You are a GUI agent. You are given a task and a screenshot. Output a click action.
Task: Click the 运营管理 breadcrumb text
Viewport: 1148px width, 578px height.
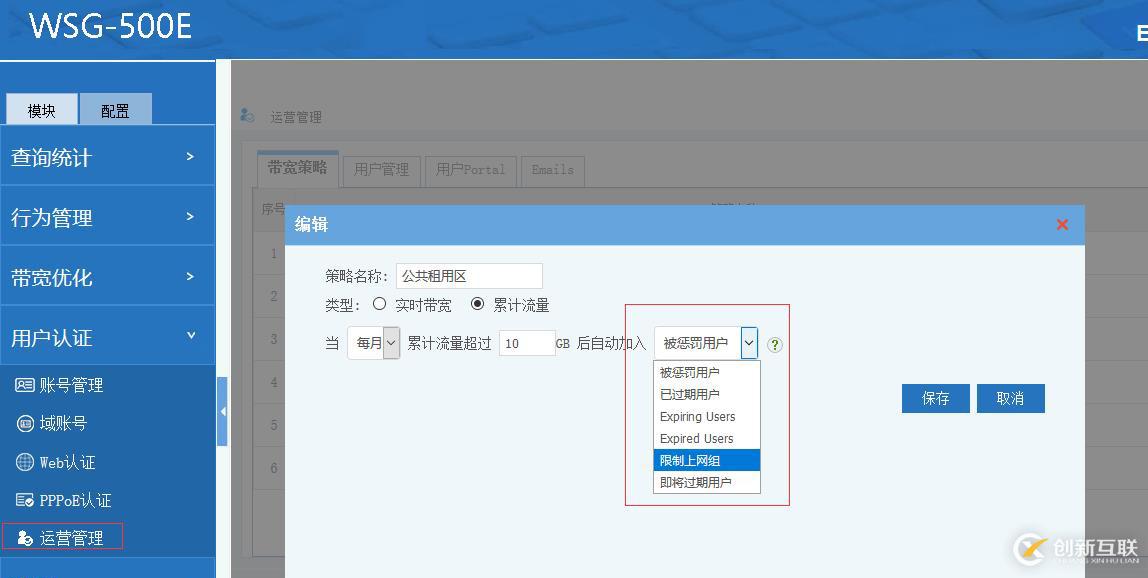pos(296,116)
